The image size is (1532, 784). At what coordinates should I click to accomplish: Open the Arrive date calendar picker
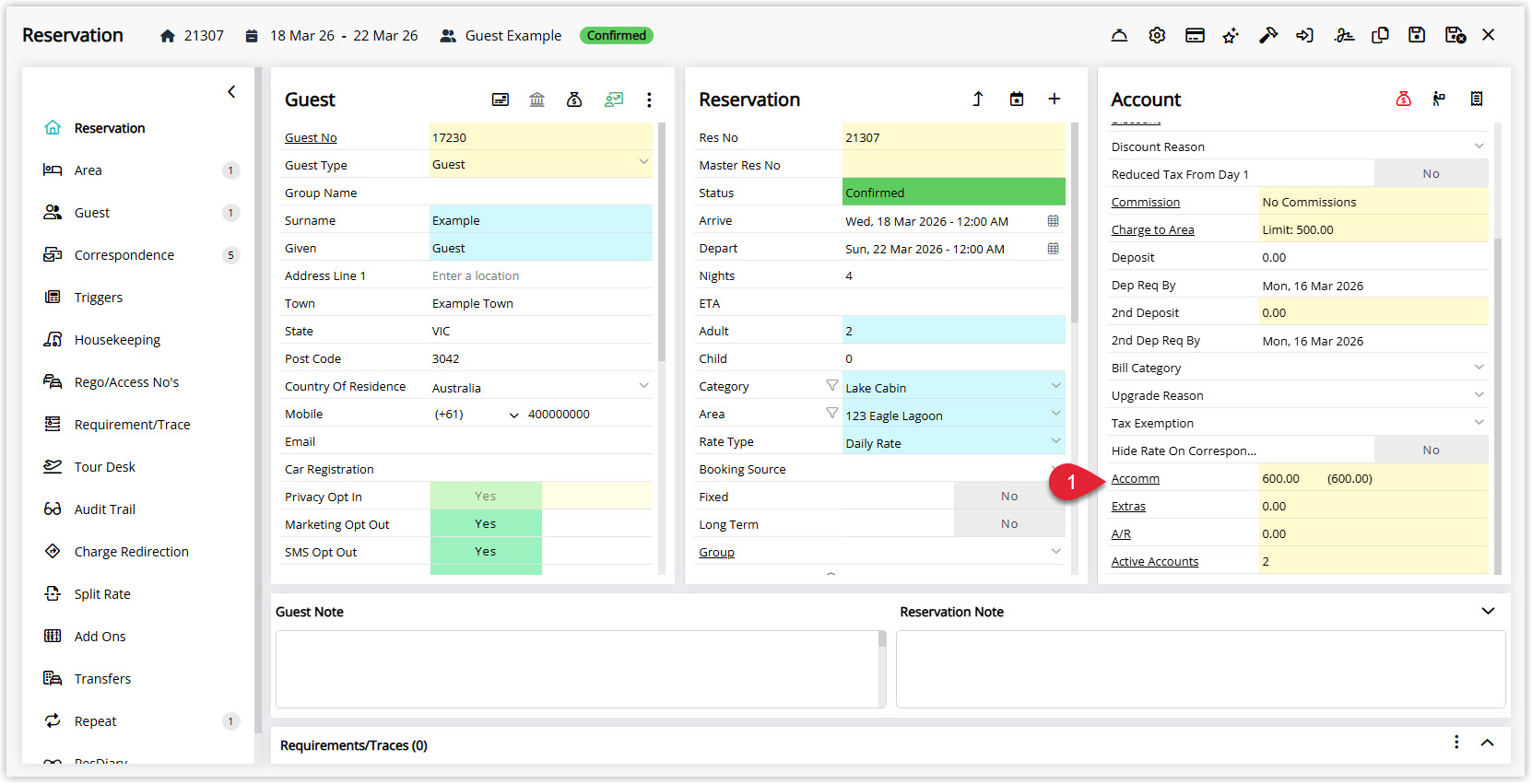(1053, 221)
